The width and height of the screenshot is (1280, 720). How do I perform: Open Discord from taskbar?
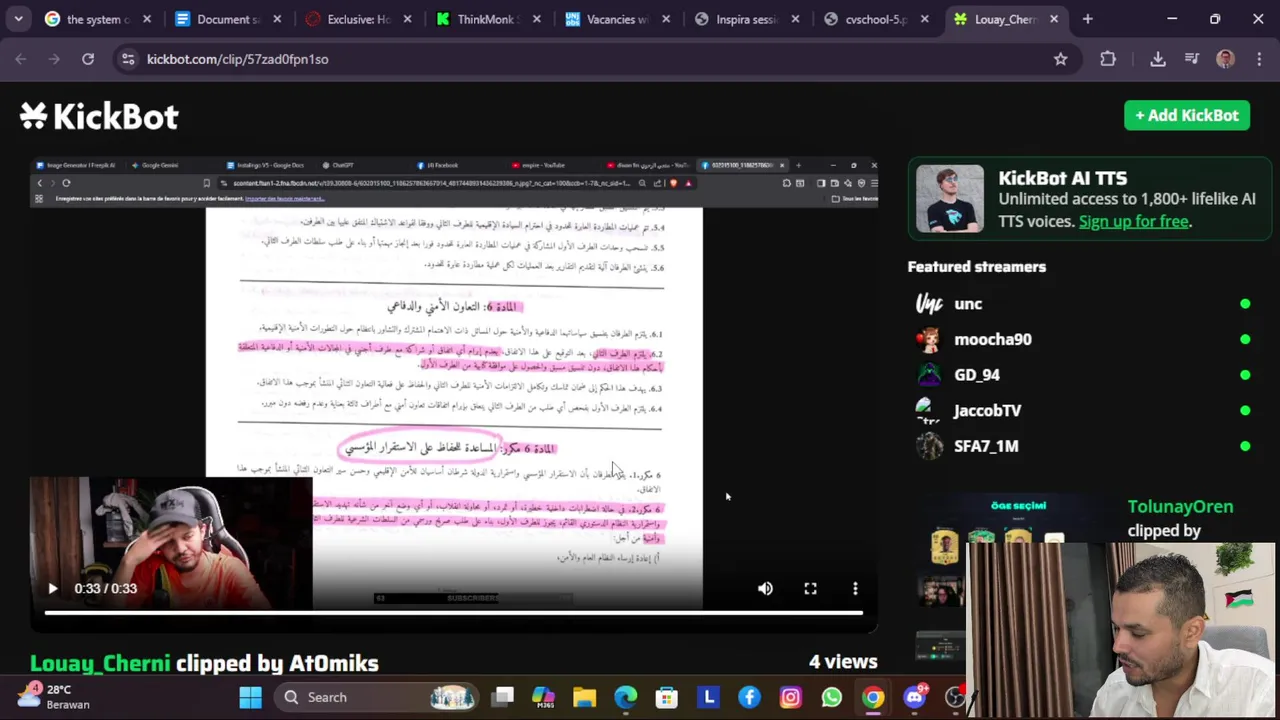pos(914,697)
